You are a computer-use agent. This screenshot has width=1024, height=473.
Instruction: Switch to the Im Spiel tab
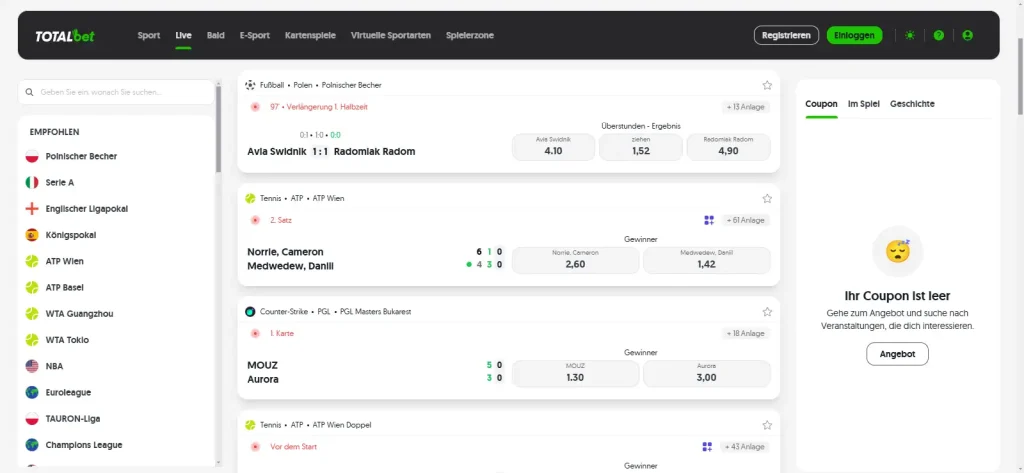(x=864, y=104)
